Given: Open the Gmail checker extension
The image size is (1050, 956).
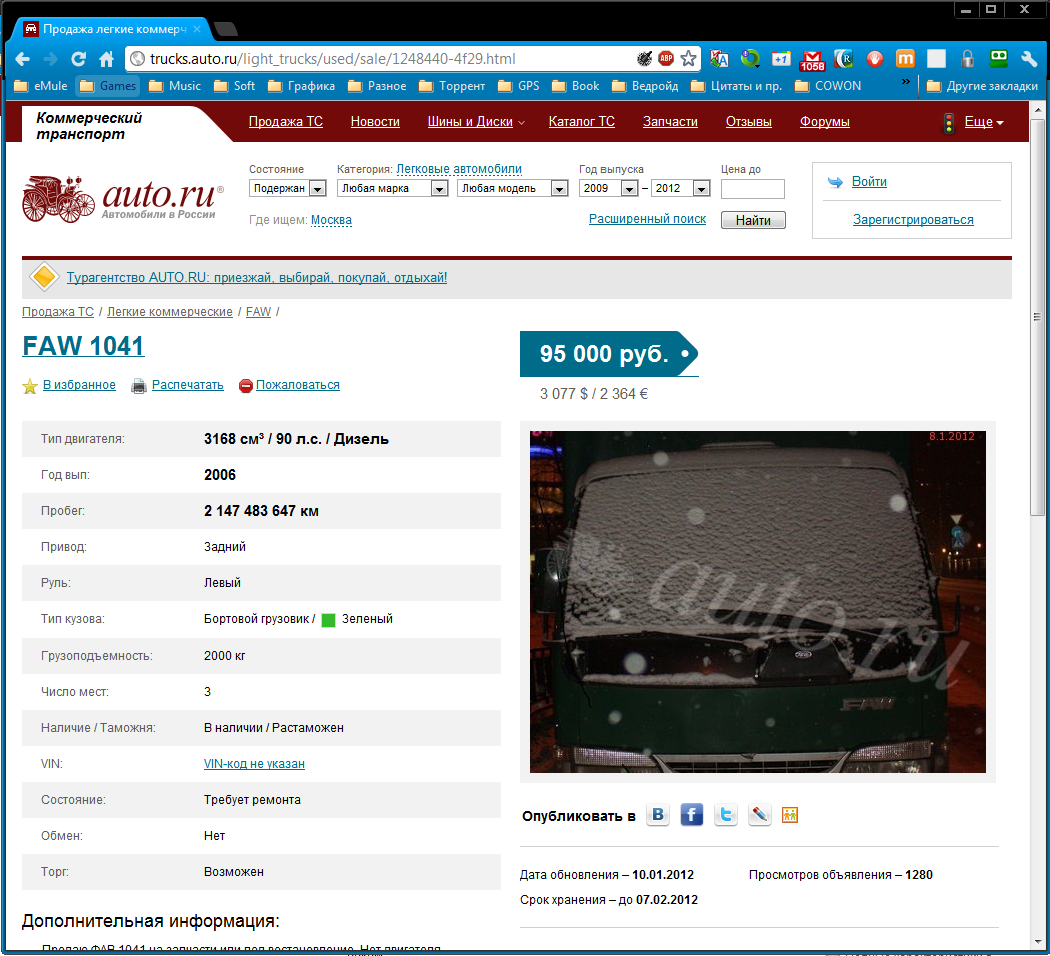Looking at the screenshot, I should click(x=813, y=59).
